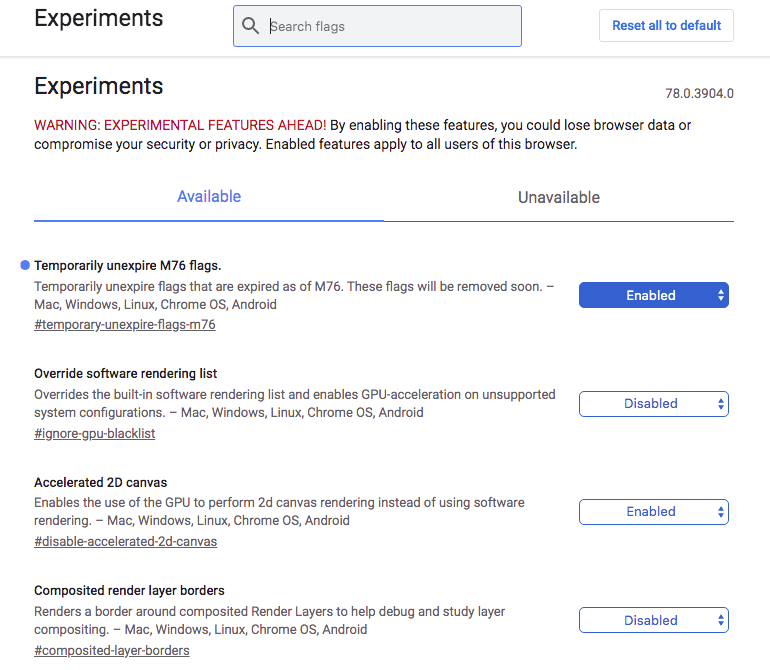Click the version number 78.0.3904.0
This screenshot has width=770, height=670.
[699, 93]
